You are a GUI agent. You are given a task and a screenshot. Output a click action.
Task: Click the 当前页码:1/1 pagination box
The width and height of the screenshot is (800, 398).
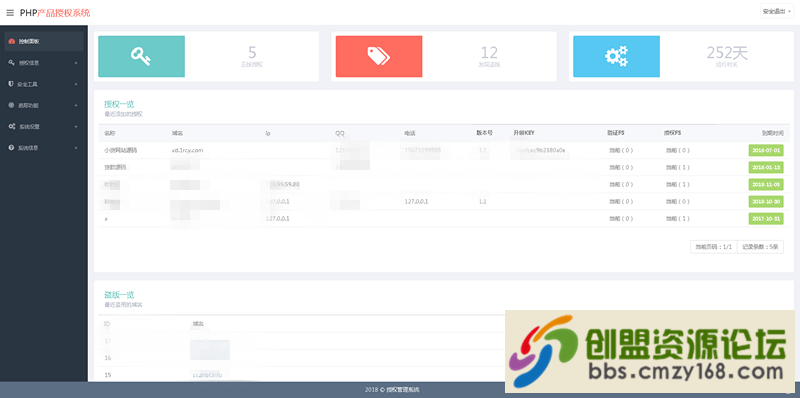[x=713, y=247]
